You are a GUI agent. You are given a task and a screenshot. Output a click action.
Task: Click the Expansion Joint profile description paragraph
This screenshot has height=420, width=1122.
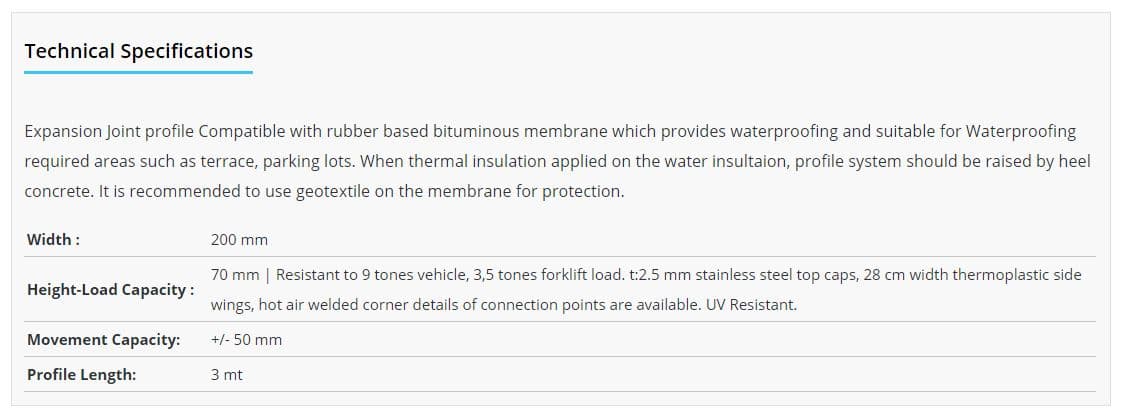click(x=557, y=162)
